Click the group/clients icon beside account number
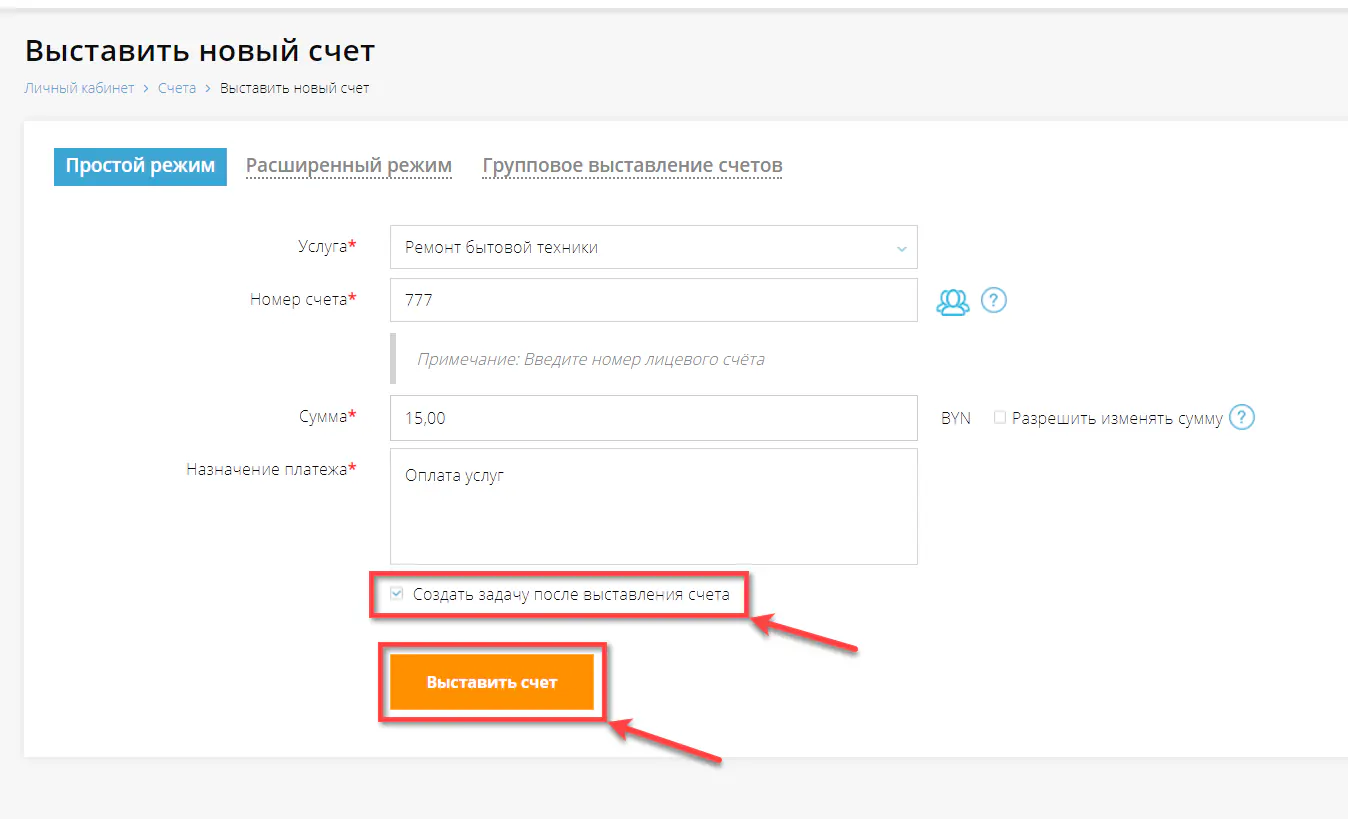 (x=953, y=301)
